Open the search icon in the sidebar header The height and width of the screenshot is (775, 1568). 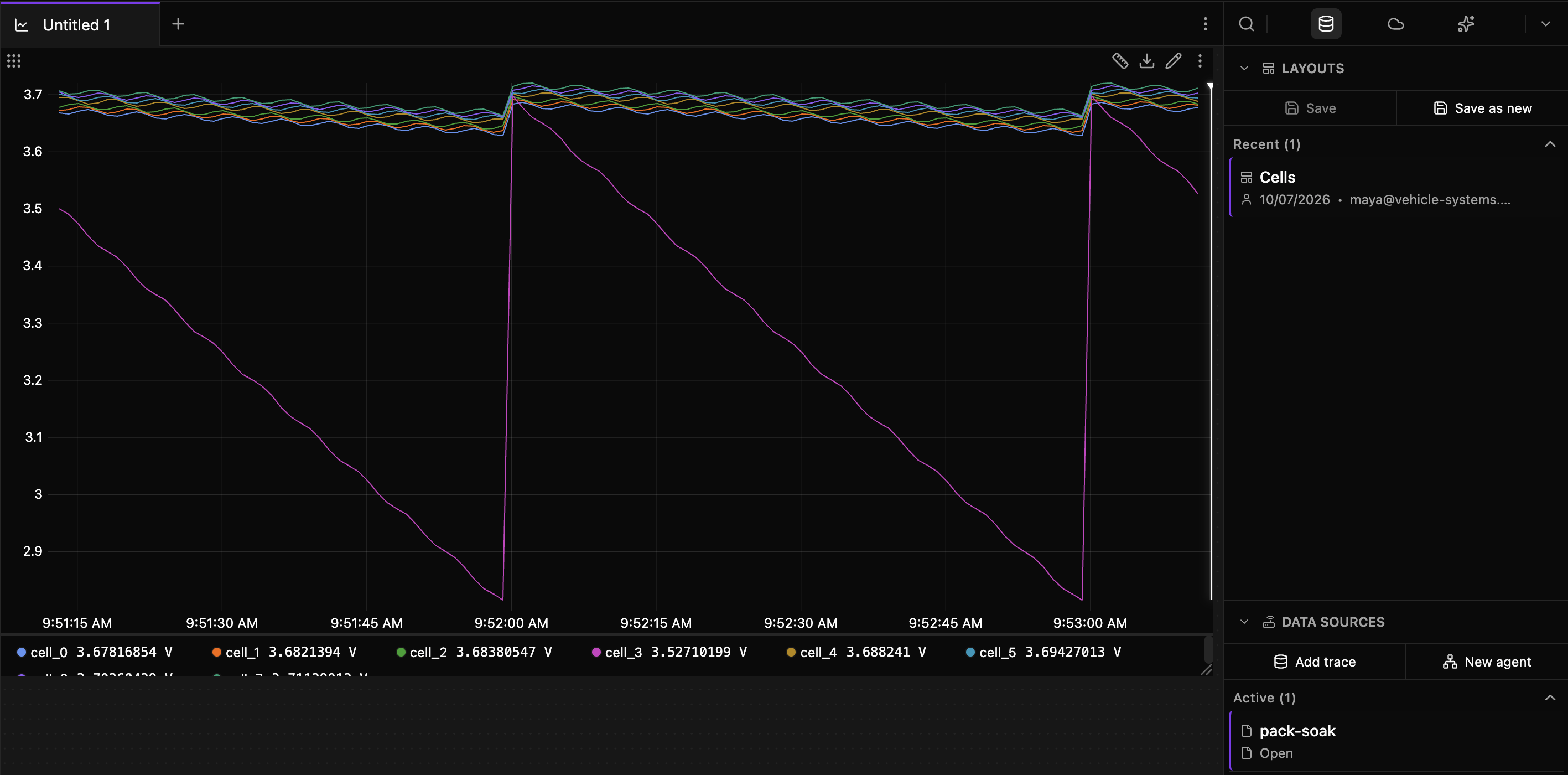coord(1246,24)
